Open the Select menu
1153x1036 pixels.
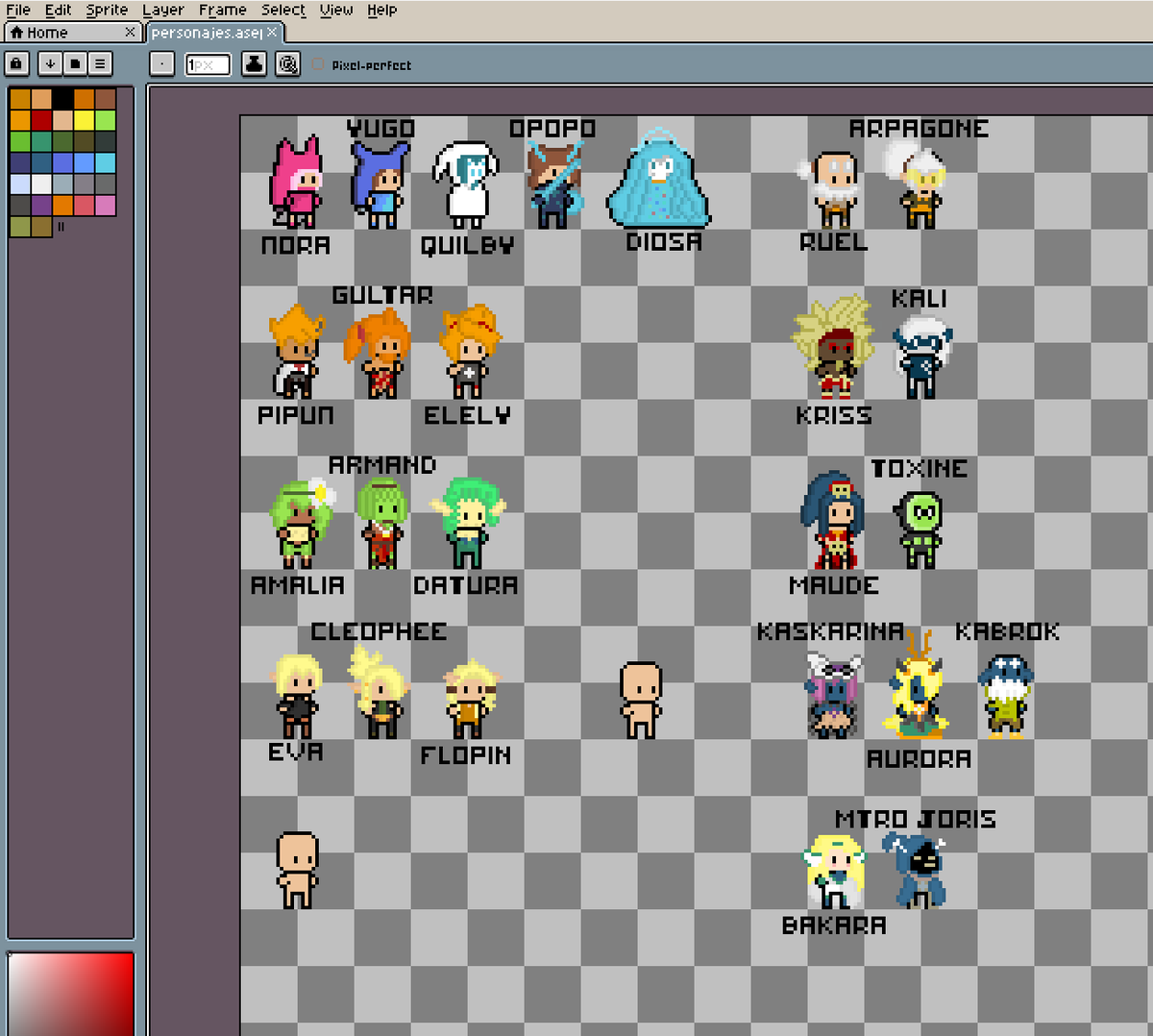[283, 10]
